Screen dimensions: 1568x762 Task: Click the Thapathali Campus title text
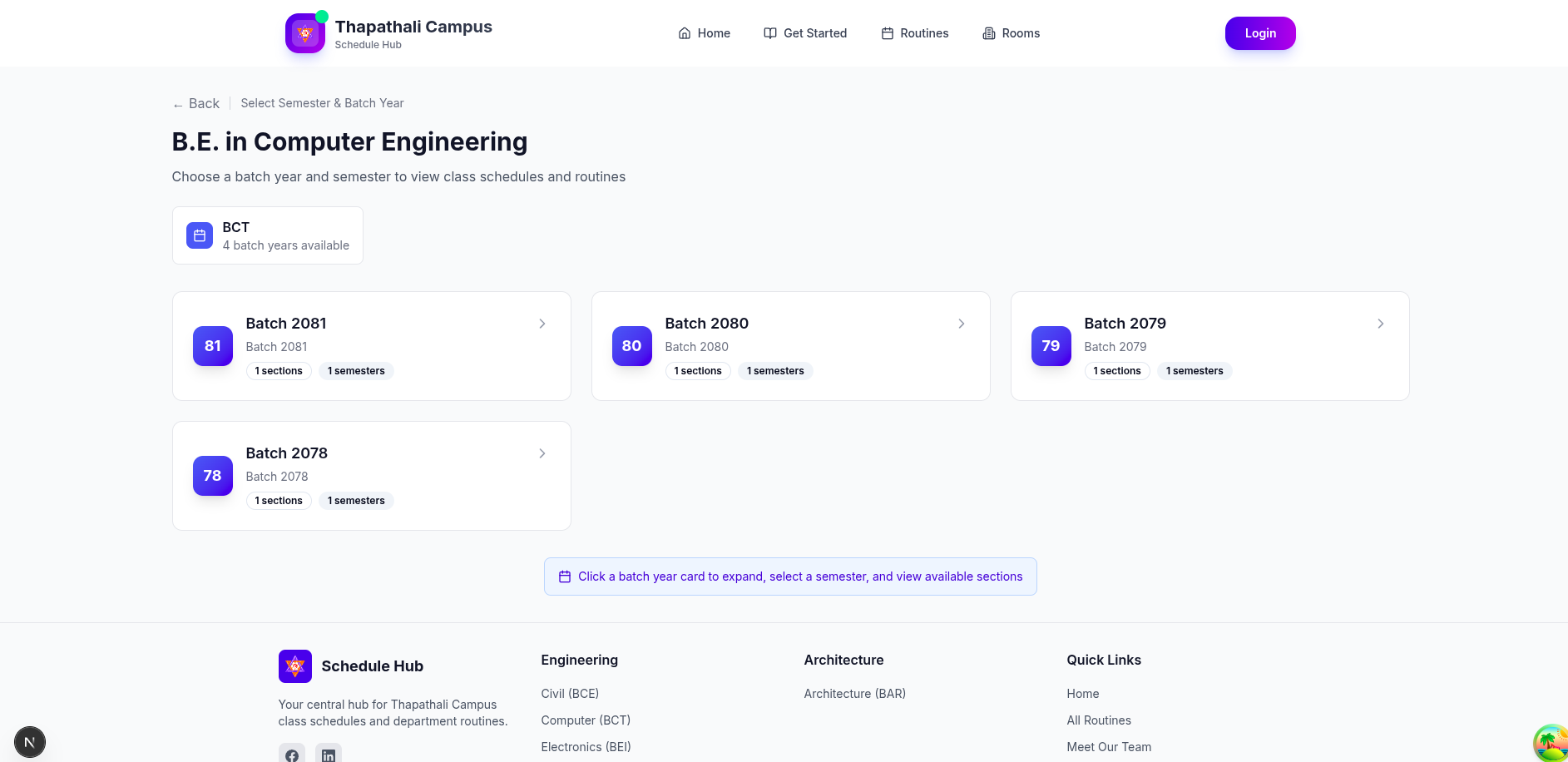point(413,27)
